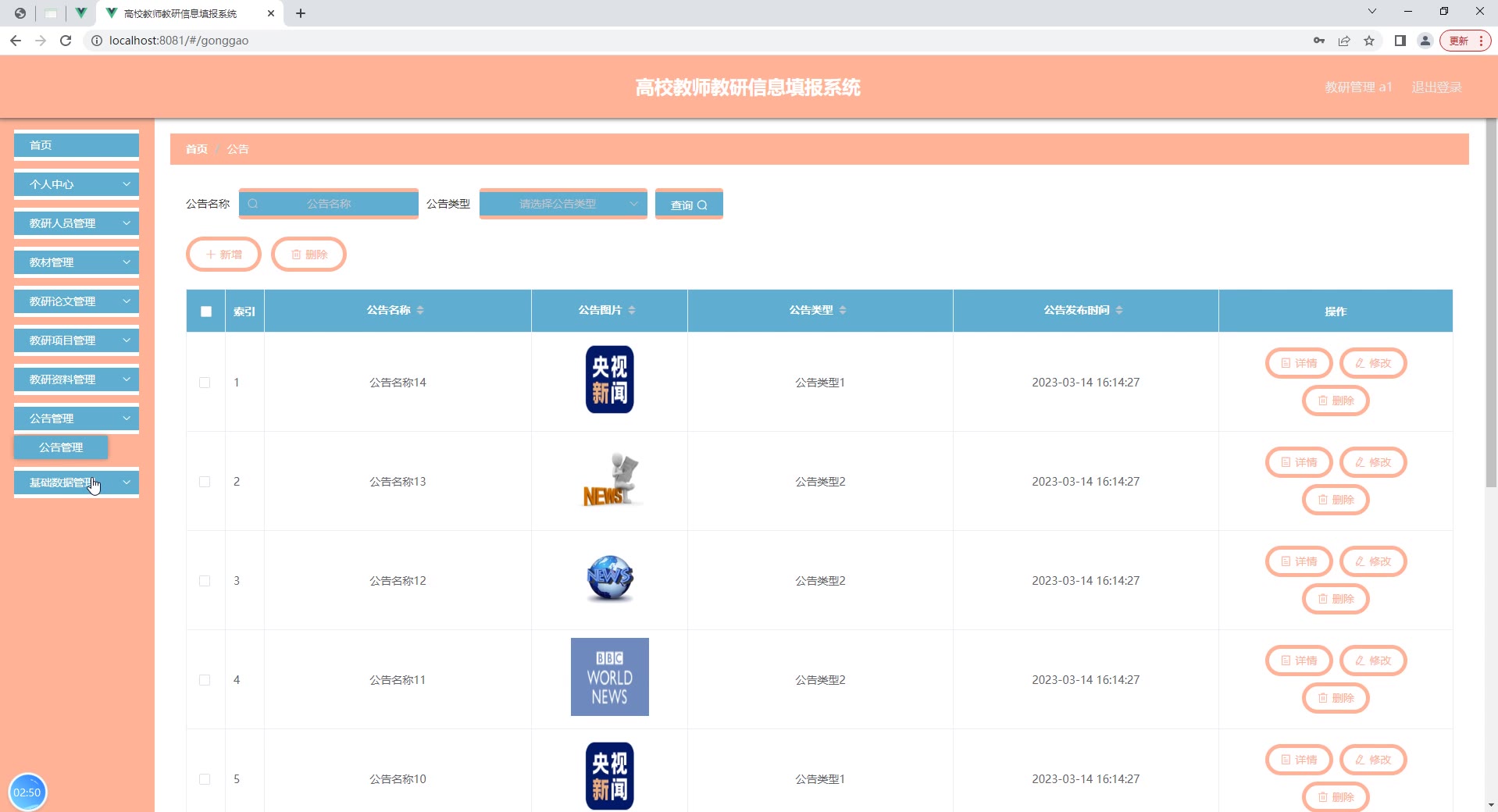View 详情 for 公告名称10
The height and width of the screenshot is (812, 1498).
click(1299, 760)
